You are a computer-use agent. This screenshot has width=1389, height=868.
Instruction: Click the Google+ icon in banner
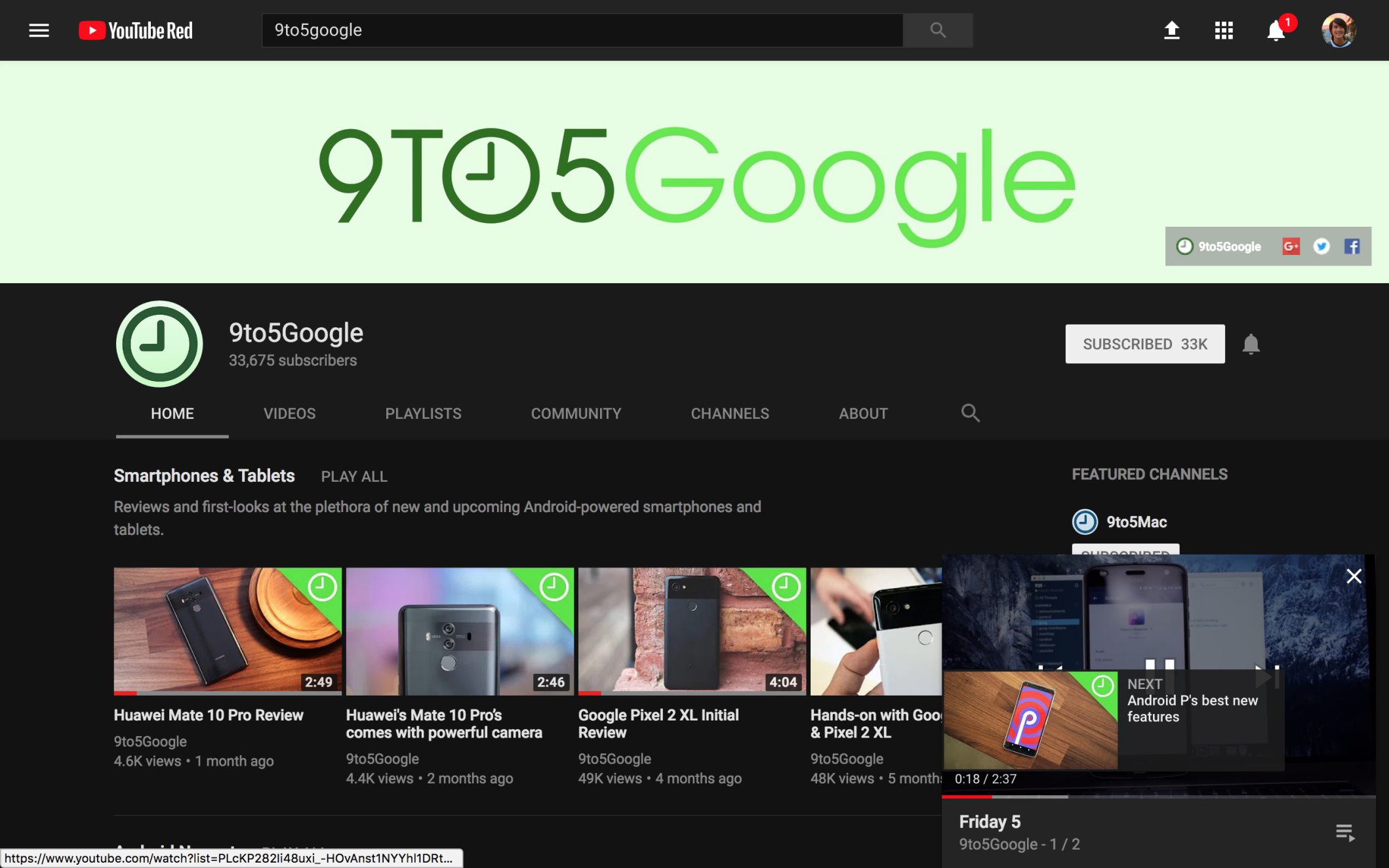coord(1290,247)
